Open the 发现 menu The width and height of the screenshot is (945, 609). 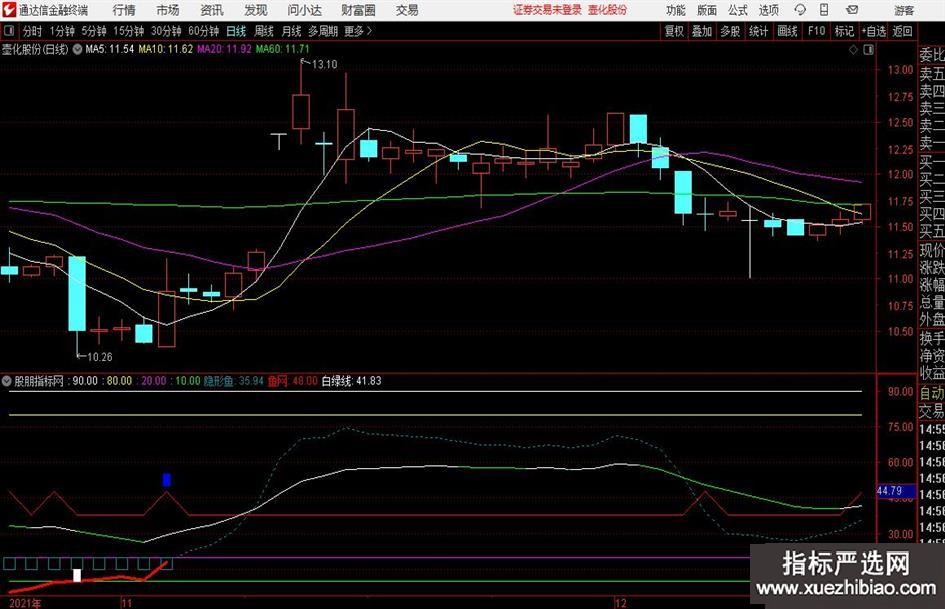(x=256, y=10)
